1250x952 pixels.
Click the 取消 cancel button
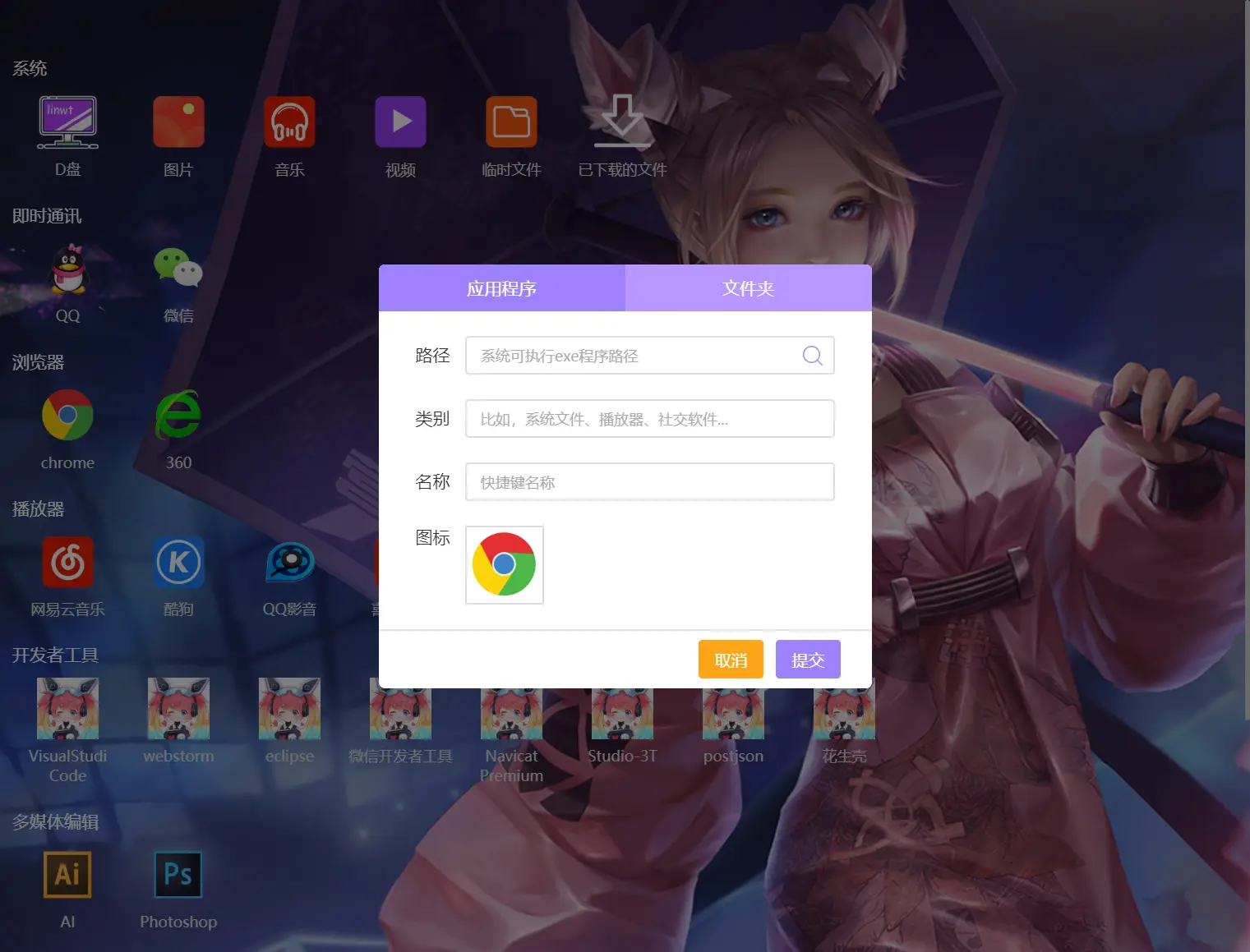pyautogui.click(x=731, y=660)
